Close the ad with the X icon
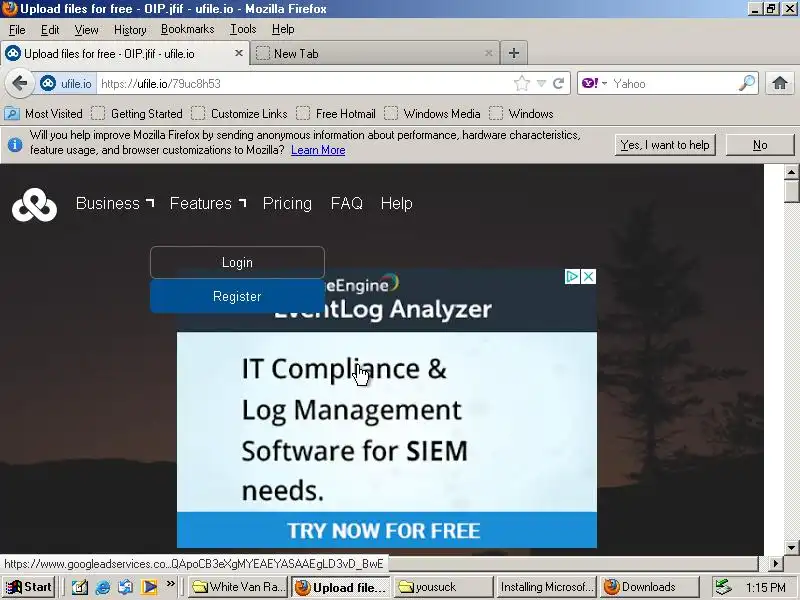 pos(588,277)
